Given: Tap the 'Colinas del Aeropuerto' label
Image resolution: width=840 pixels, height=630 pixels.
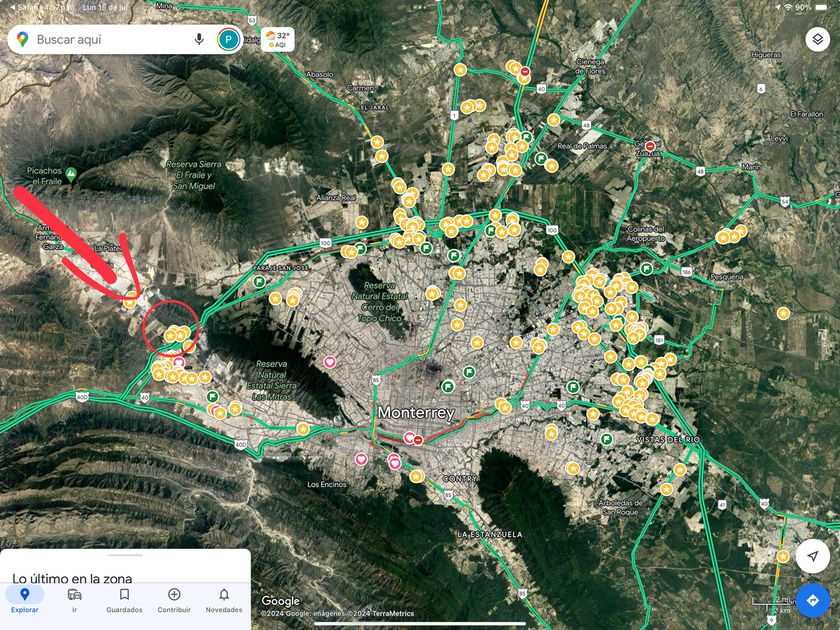Looking at the screenshot, I should point(646,233).
